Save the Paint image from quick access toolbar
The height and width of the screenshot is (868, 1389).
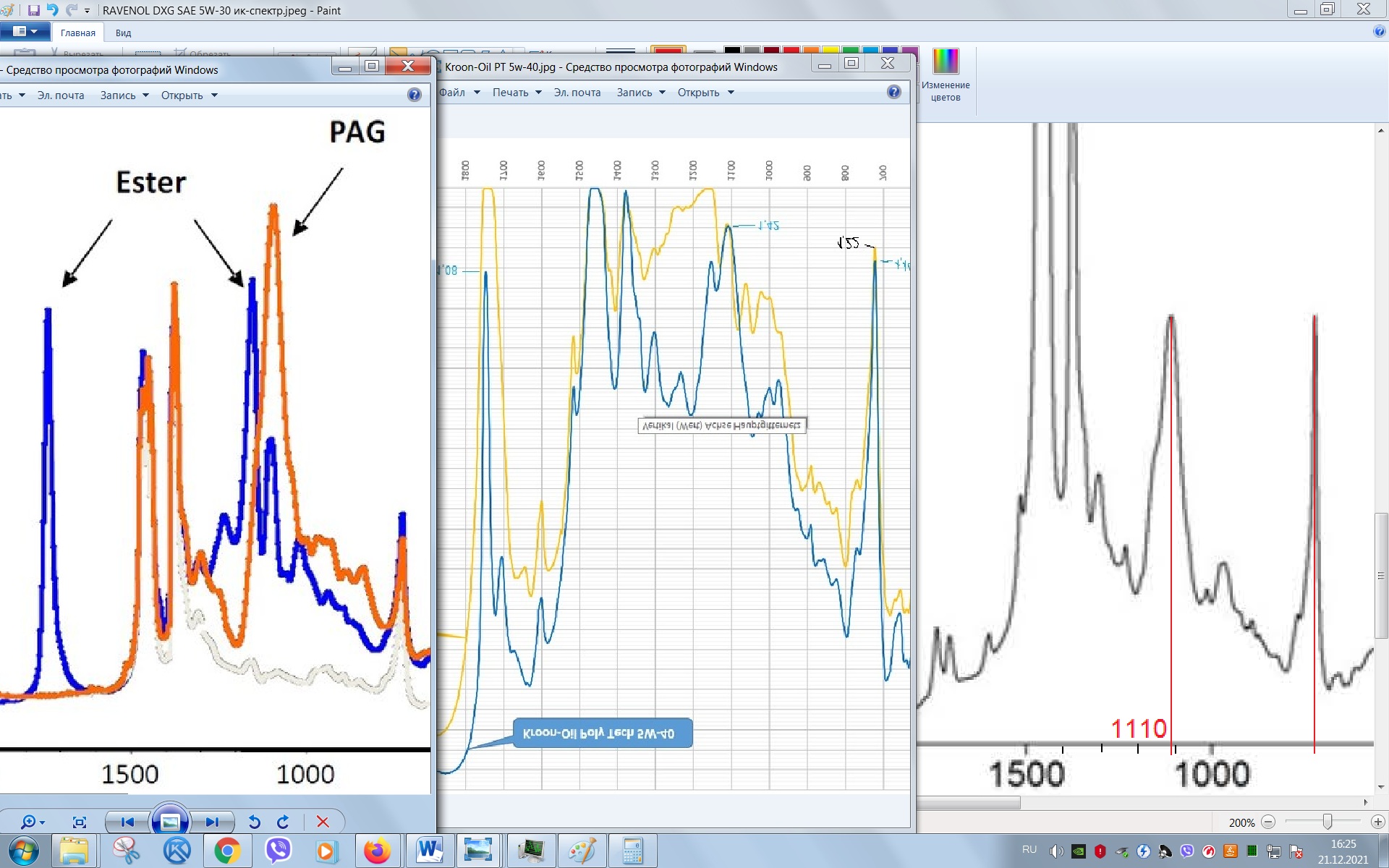[x=33, y=10]
